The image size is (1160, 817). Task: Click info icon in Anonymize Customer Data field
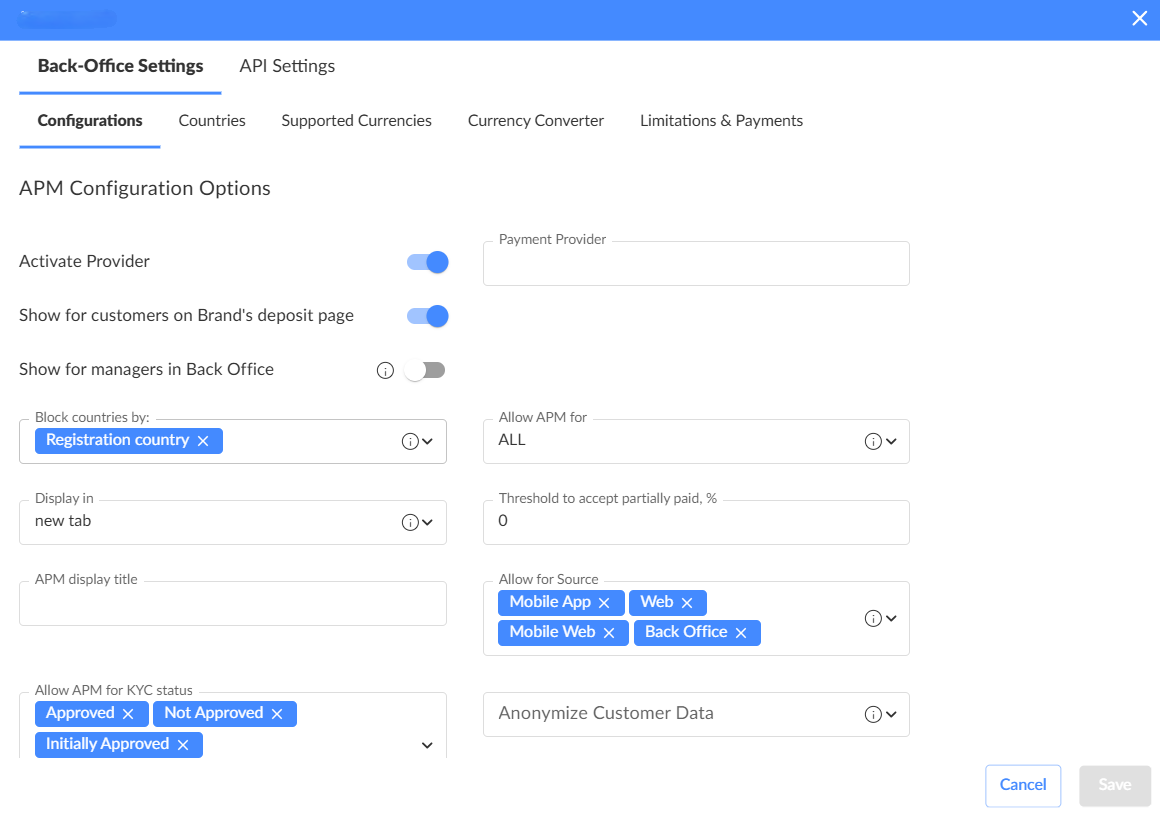[x=872, y=714]
